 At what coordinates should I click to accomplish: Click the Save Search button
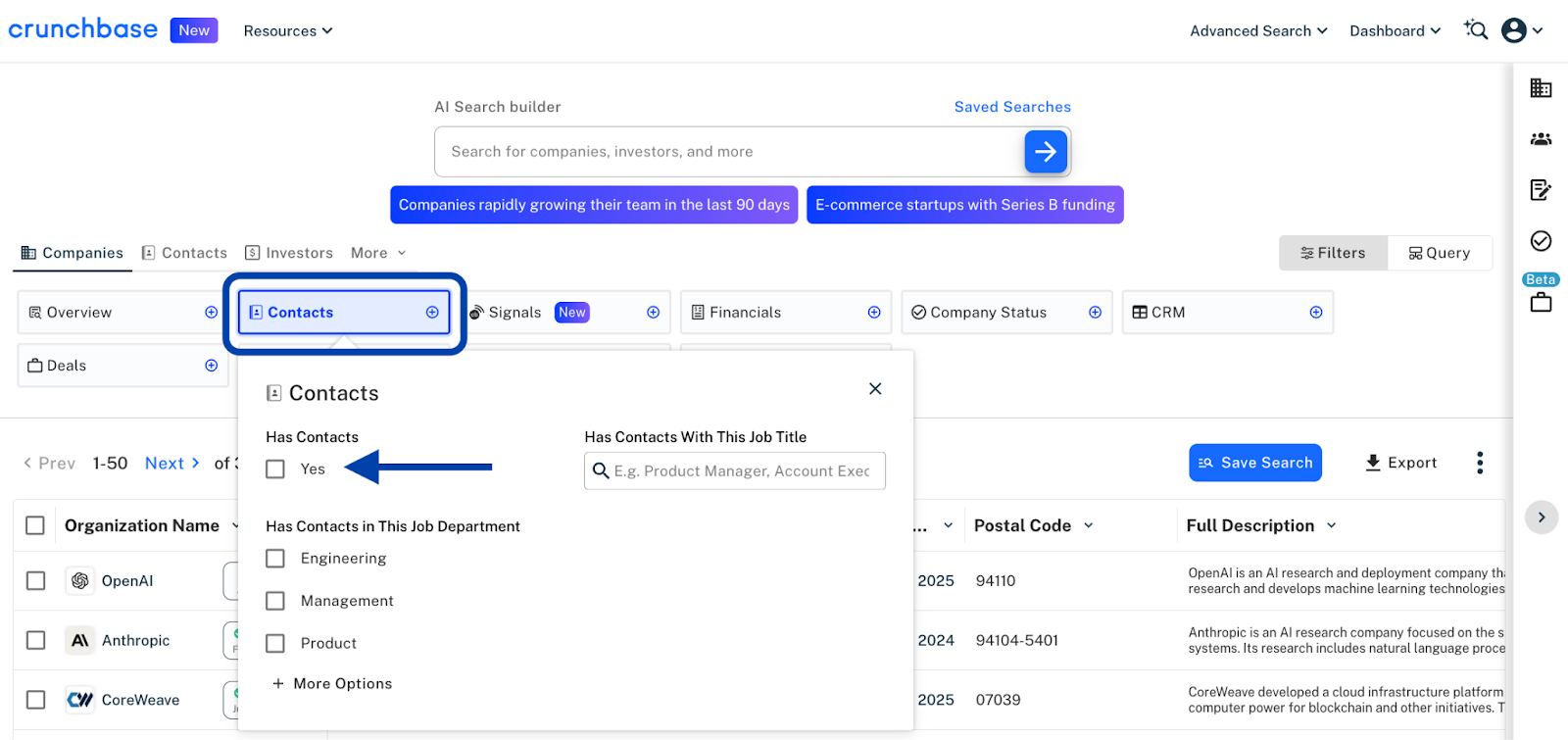[x=1255, y=463]
